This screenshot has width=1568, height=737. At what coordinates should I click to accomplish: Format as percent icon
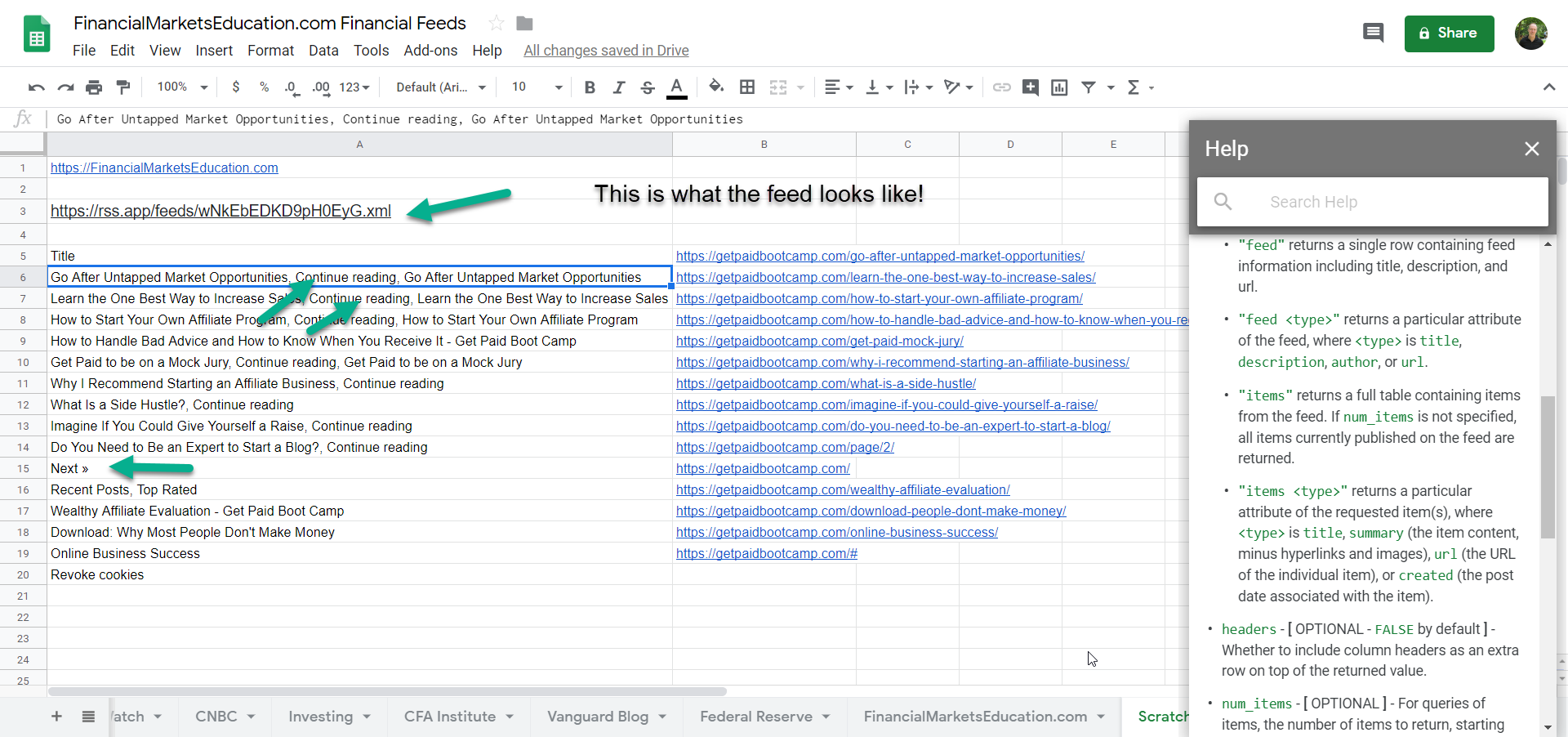tap(264, 87)
